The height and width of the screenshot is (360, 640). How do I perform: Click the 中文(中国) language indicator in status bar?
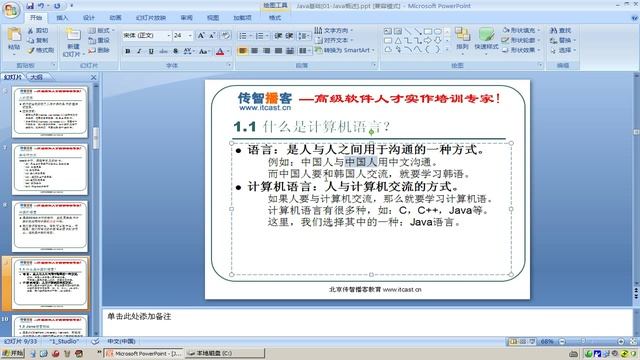[x=121, y=341]
